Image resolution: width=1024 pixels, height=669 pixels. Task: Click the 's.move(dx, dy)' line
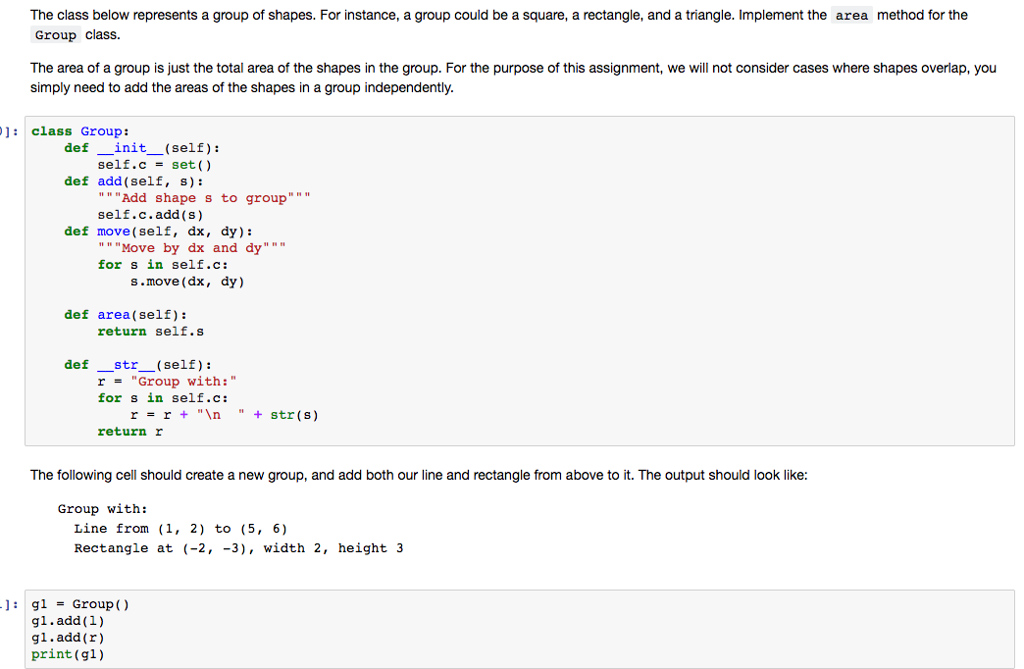pos(187,281)
